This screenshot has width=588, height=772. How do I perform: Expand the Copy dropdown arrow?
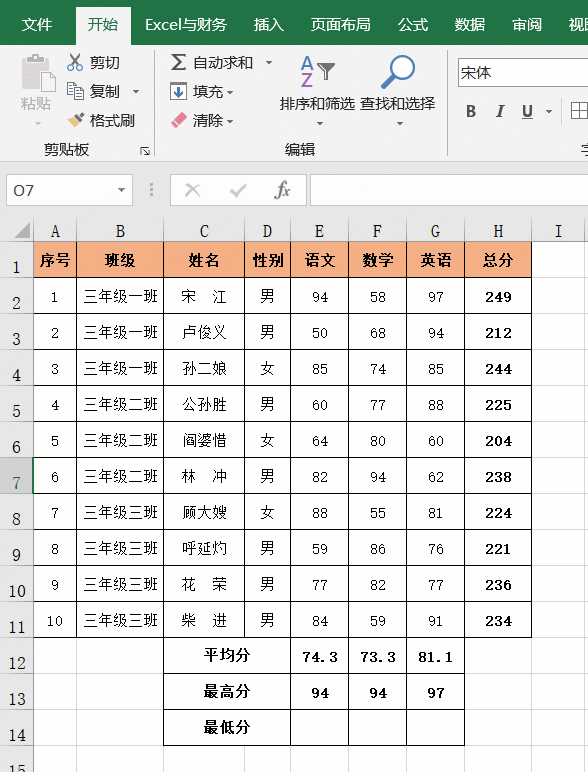click(136, 92)
